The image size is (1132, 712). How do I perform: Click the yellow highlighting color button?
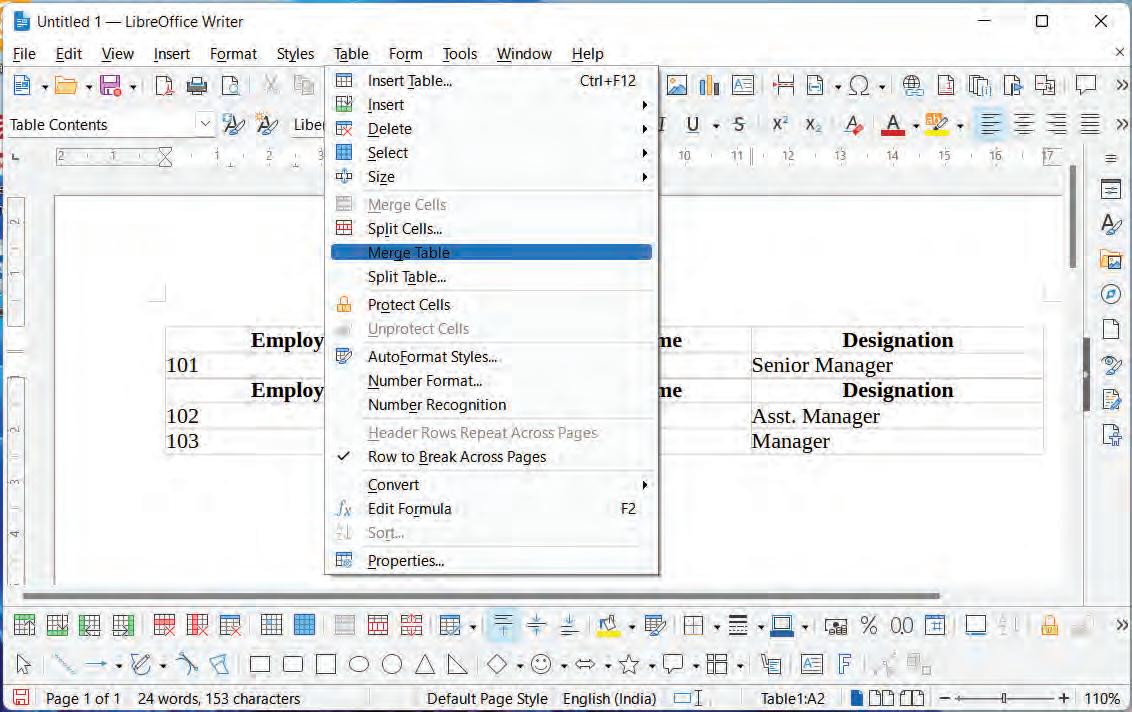click(x=937, y=124)
